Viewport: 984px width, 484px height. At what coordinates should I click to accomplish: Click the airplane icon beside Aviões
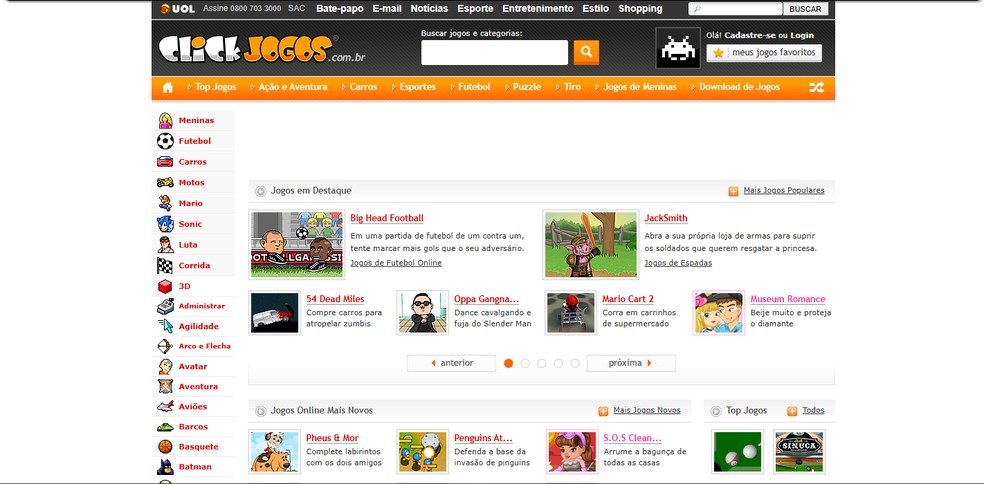(x=165, y=407)
